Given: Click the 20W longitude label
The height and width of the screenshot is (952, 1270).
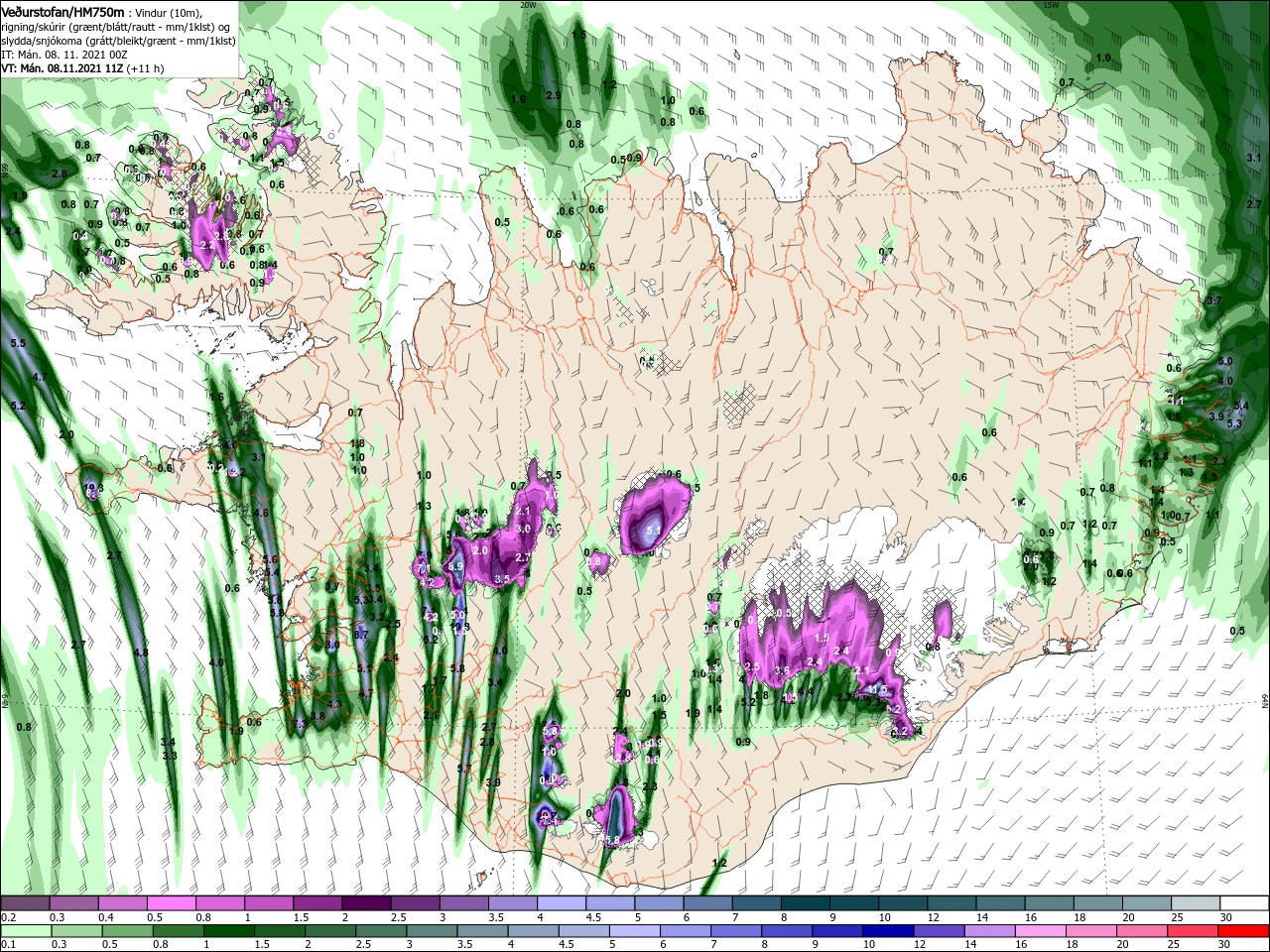Looking at the screenshot, I should [528, 5].
